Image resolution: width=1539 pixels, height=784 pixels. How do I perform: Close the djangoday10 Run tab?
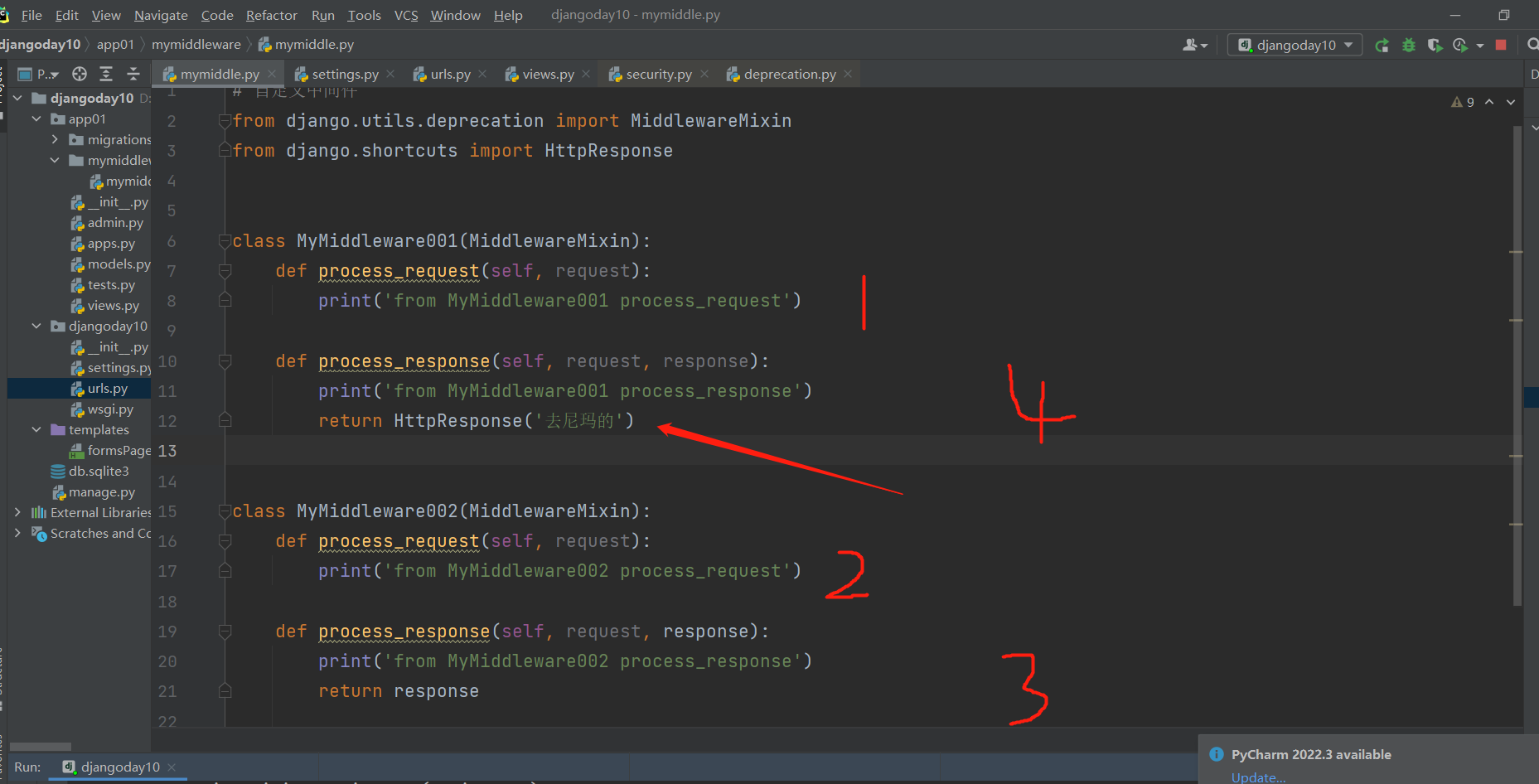coord(172,767)
